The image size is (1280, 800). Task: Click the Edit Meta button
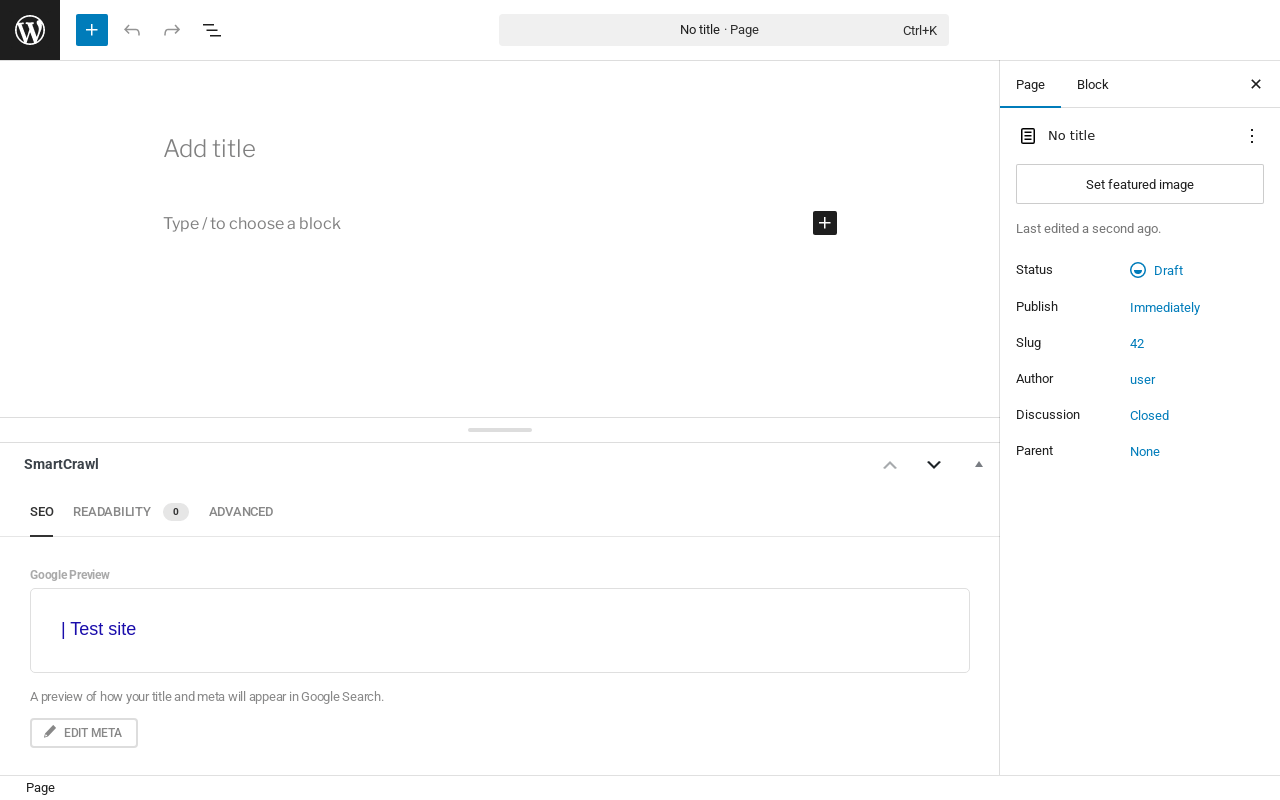pyautogui.click(x=84, y=733)
